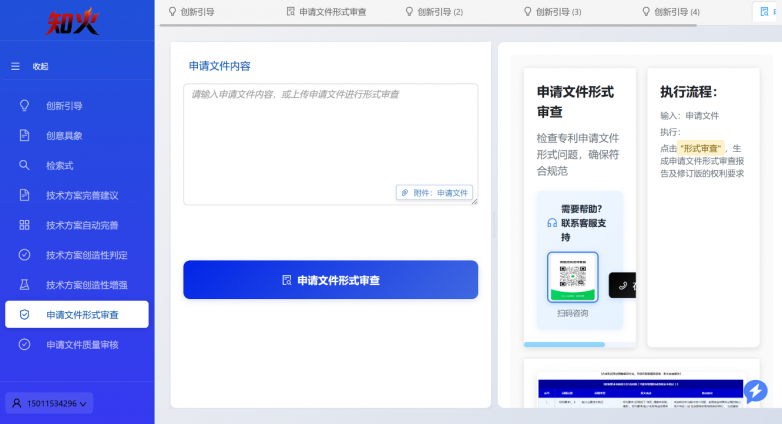Click the 附件：申请文件 attachment button
Viewport: 782px width, 424px height.
(434, 192)
